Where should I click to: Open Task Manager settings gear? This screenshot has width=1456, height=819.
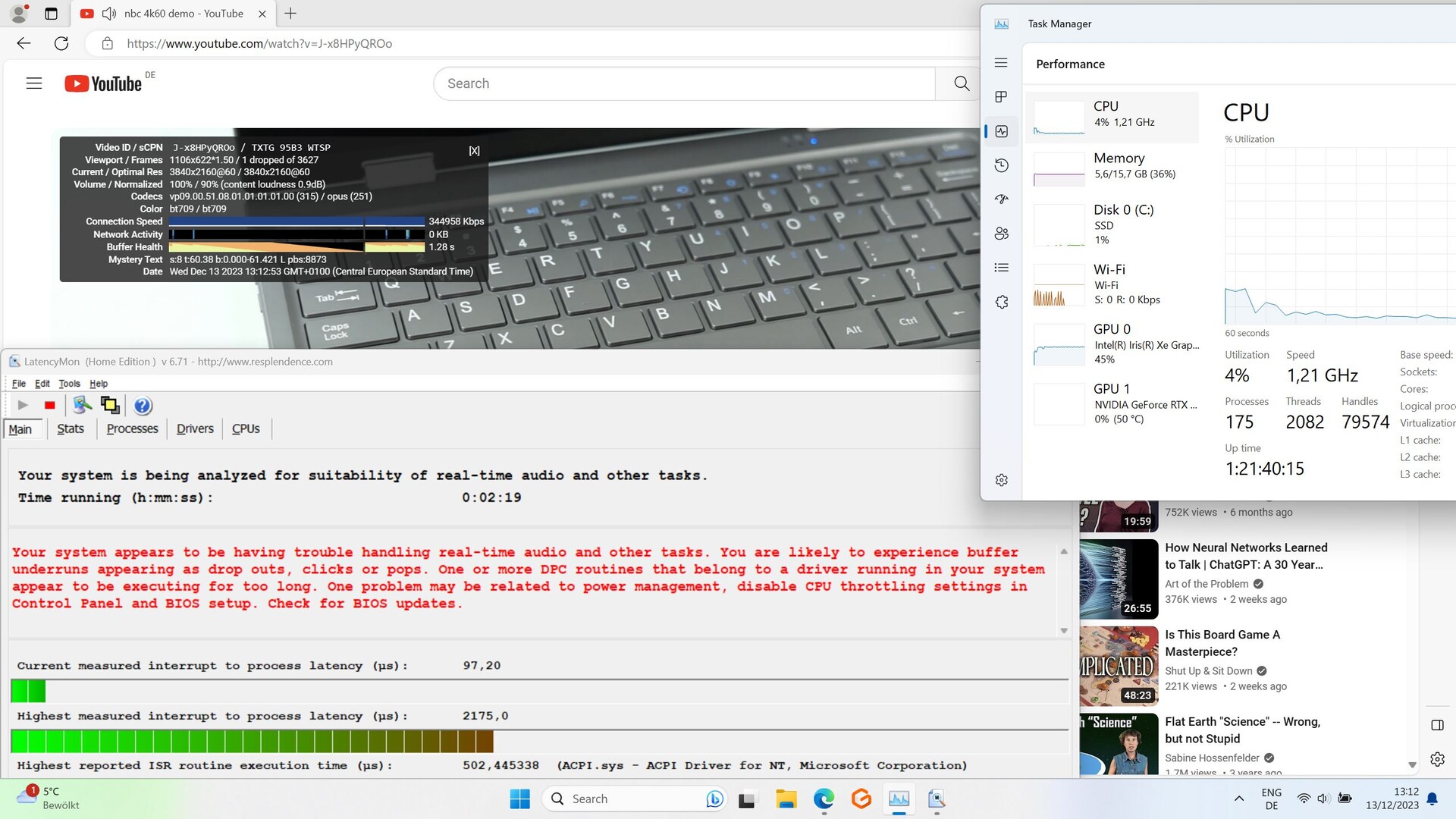click(1001, 480)
